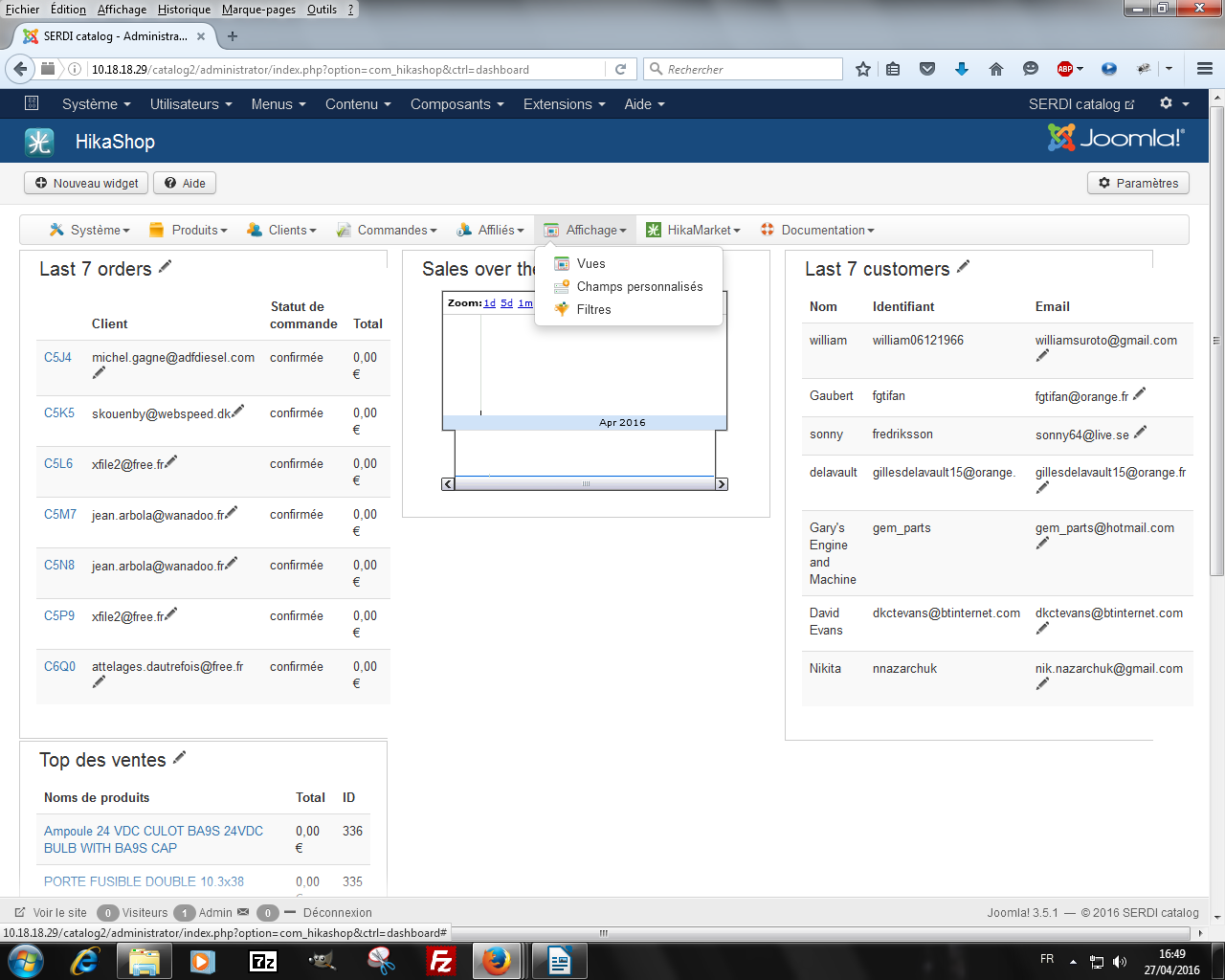The image size is (1225, 980).
Task: Open FileZilla from the taskbar
Action: click(x=441, y=961)
